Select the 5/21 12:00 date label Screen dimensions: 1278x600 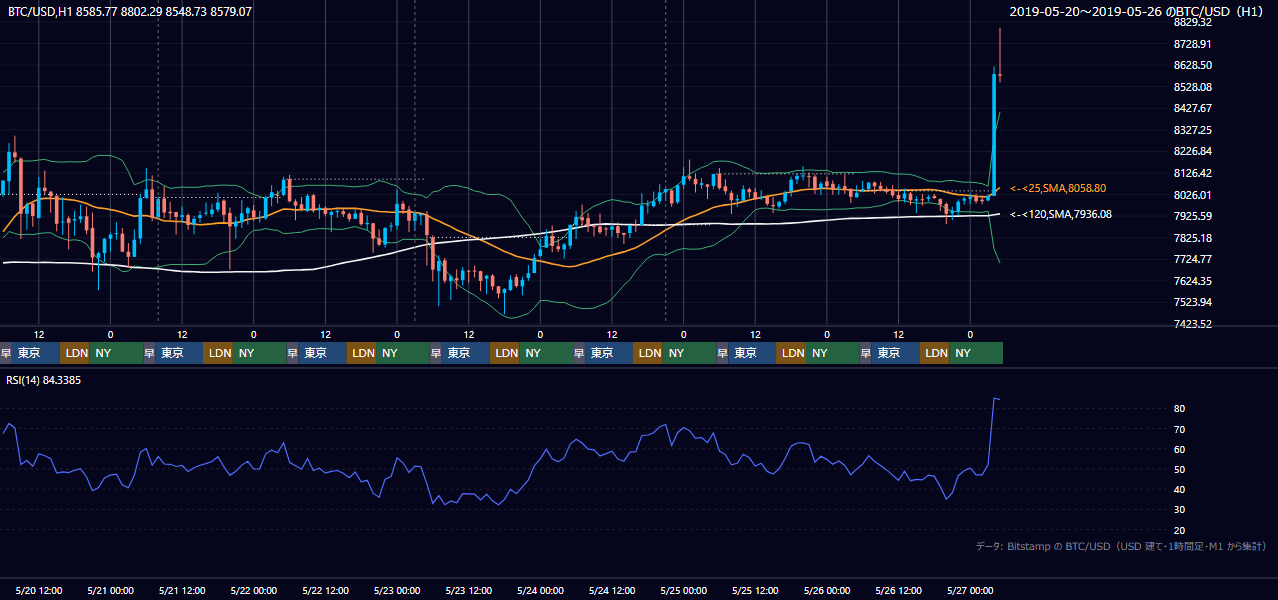(x=182, y=590)
